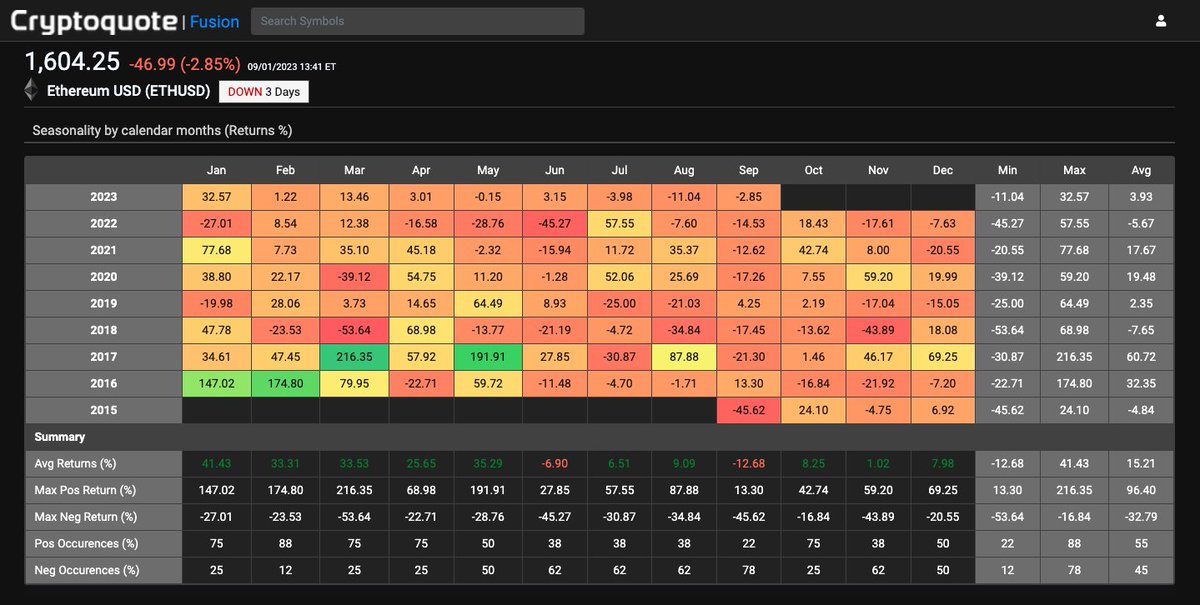
Task: Select the Max column header
Action: (x=1075, y=170)
